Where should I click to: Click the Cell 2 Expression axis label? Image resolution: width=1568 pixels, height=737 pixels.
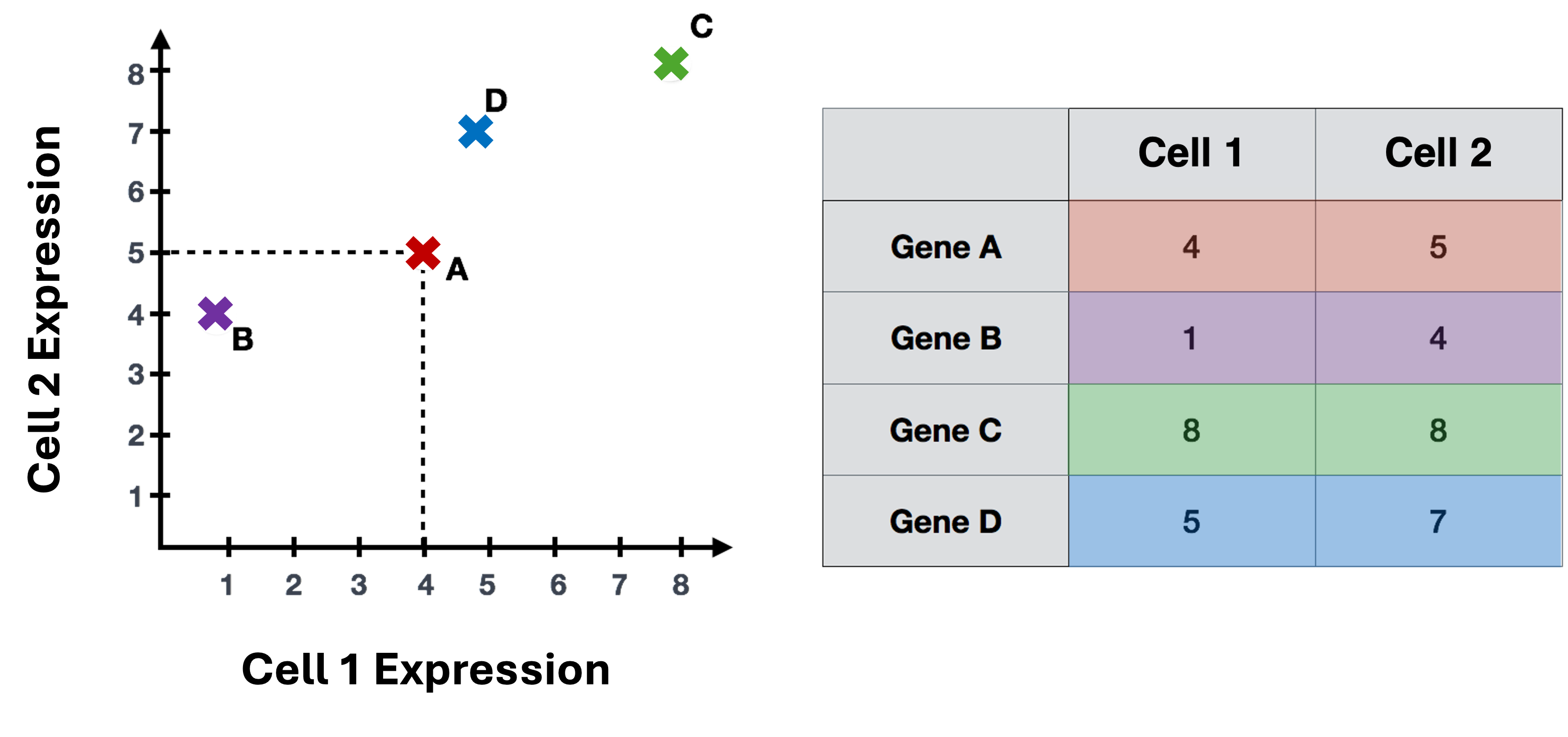click(45, 308)
